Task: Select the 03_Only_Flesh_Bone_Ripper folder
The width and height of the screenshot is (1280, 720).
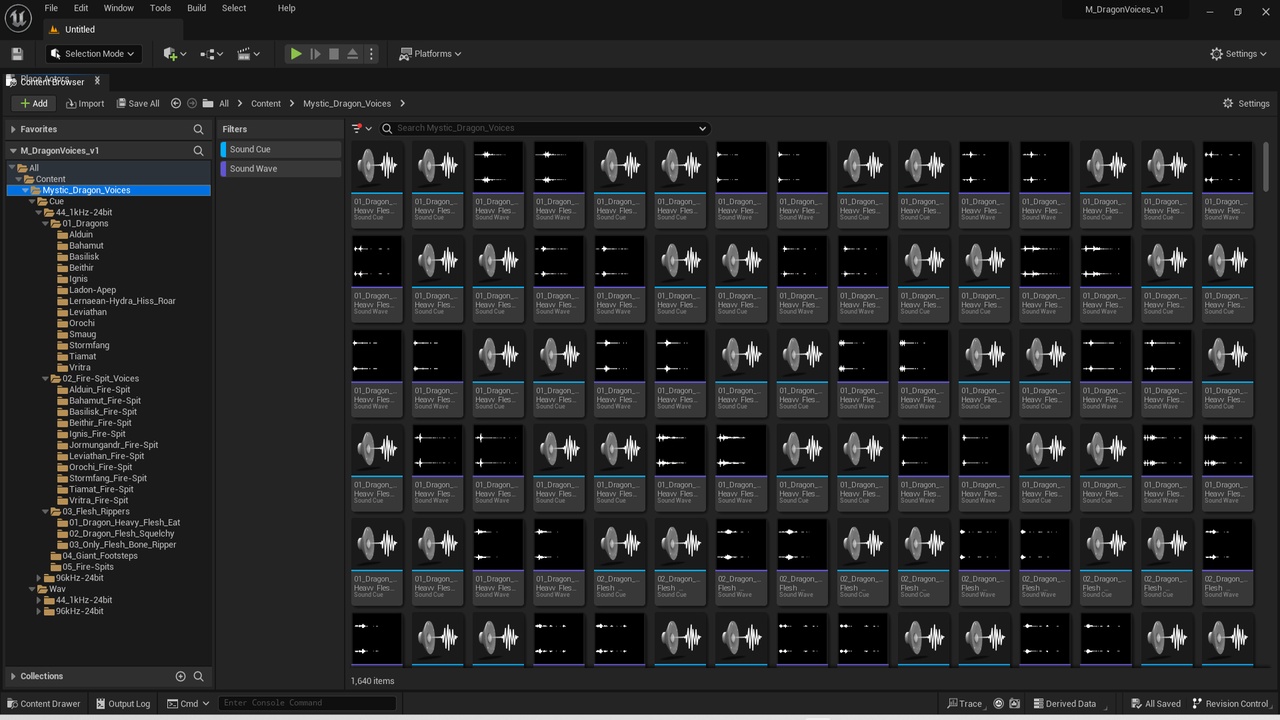Action: point(123,545)
